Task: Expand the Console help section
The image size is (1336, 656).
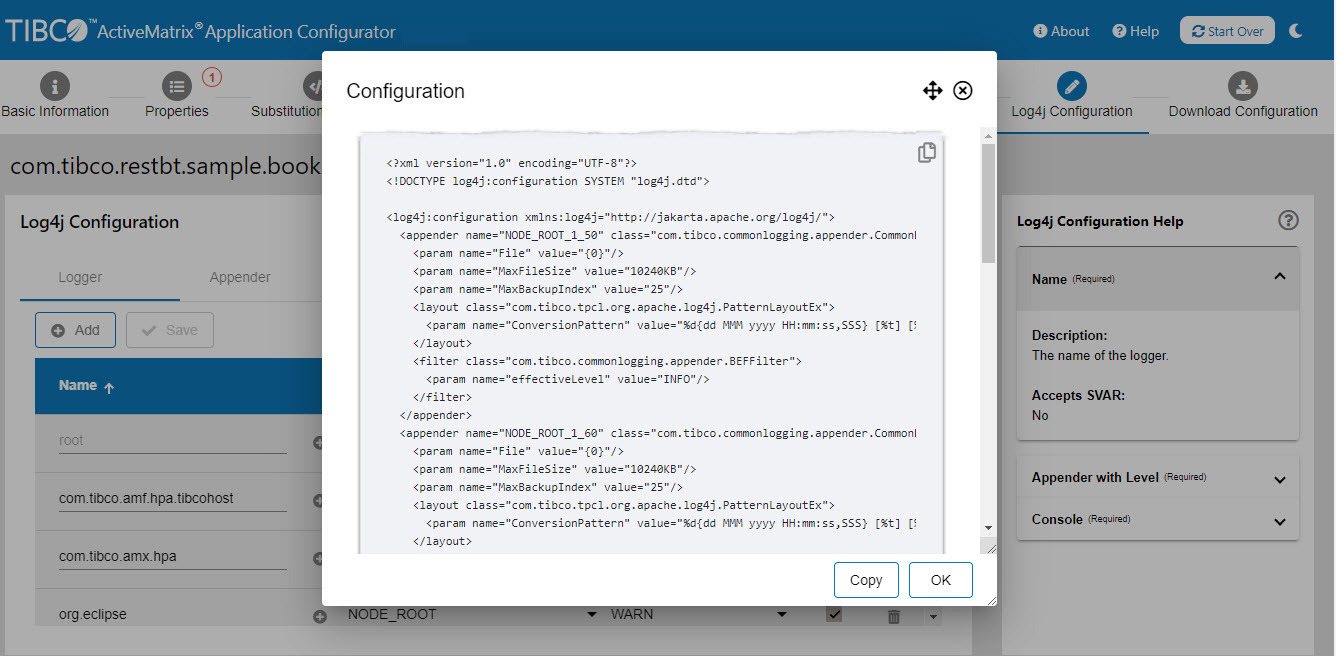Action: 1279,521
